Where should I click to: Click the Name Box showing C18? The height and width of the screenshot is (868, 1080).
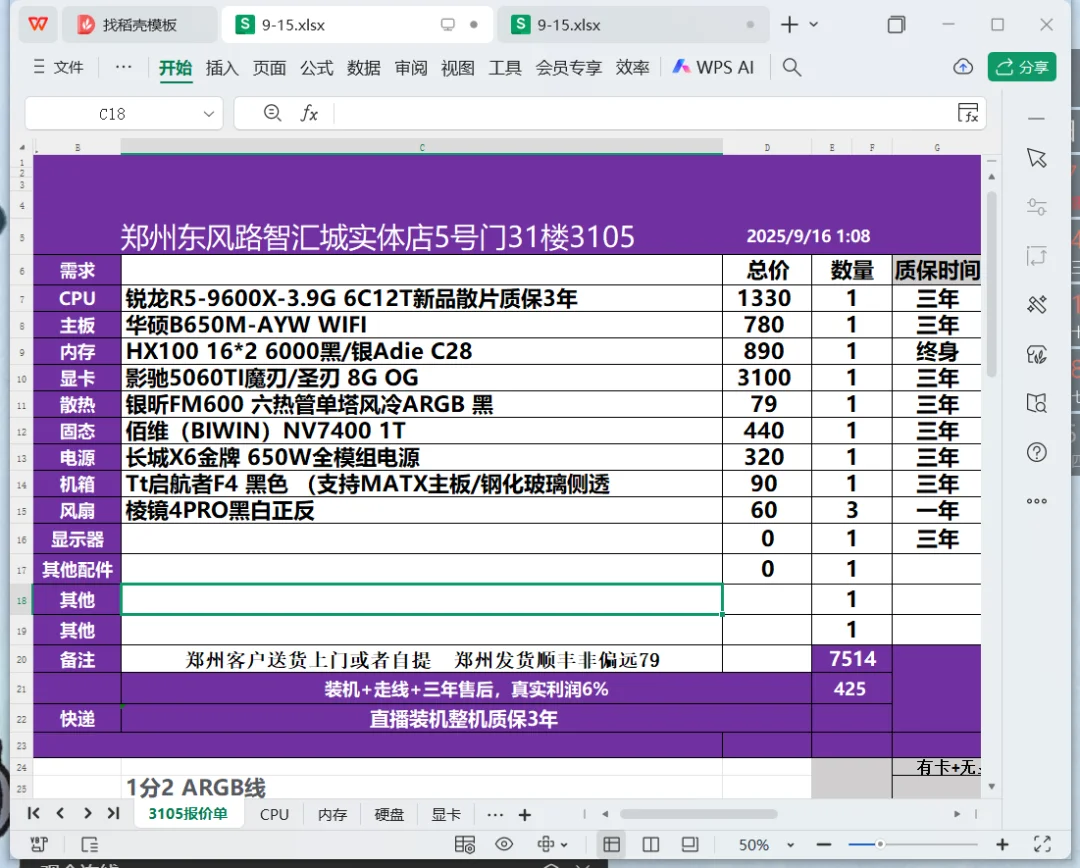point(112,114)
